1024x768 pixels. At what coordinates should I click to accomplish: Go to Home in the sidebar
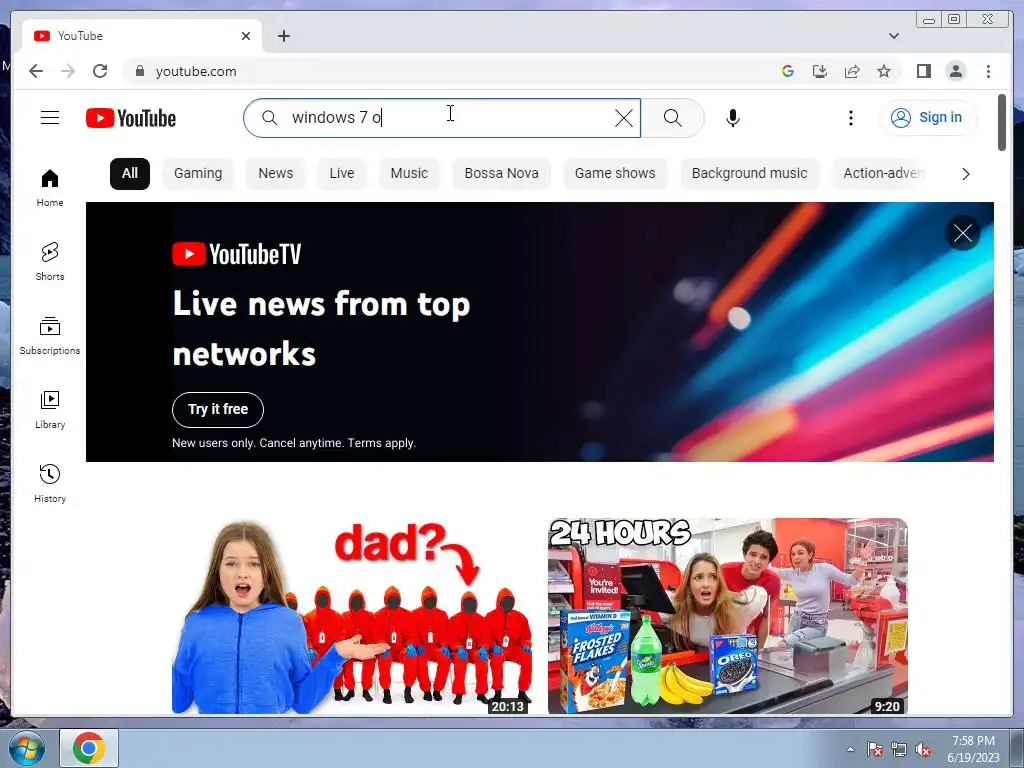click(50, 188)
